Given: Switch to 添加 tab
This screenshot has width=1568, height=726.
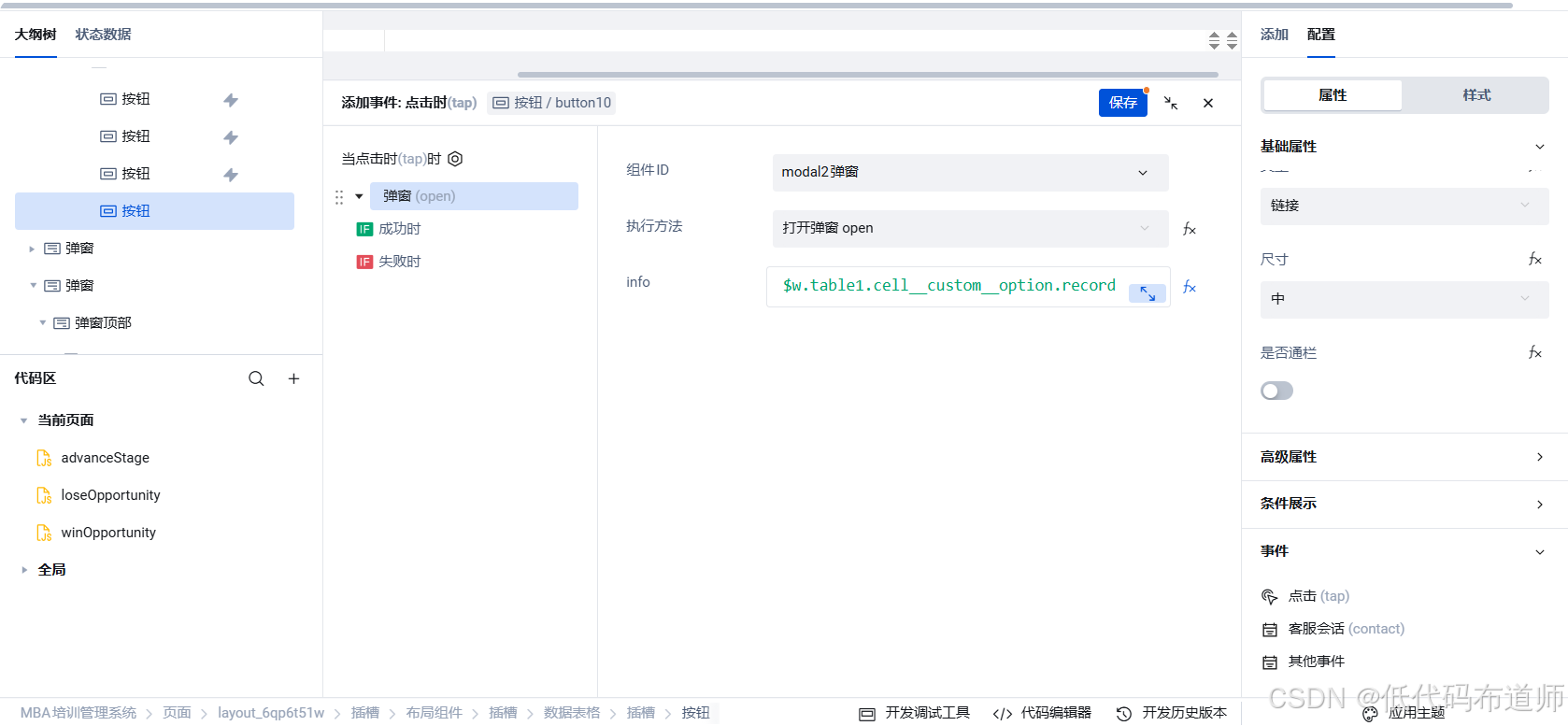Looking at the screenshot, I should tap(1274, 35).
